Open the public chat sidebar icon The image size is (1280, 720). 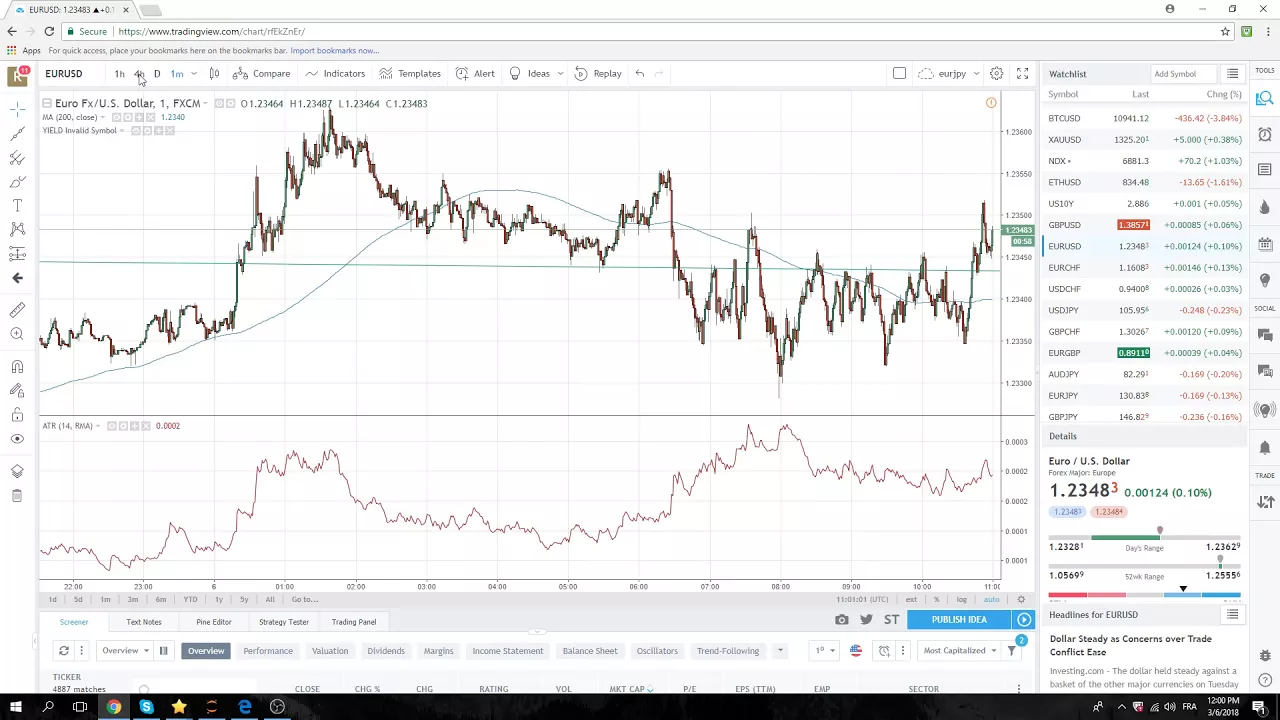click(x=1265, y=335)
